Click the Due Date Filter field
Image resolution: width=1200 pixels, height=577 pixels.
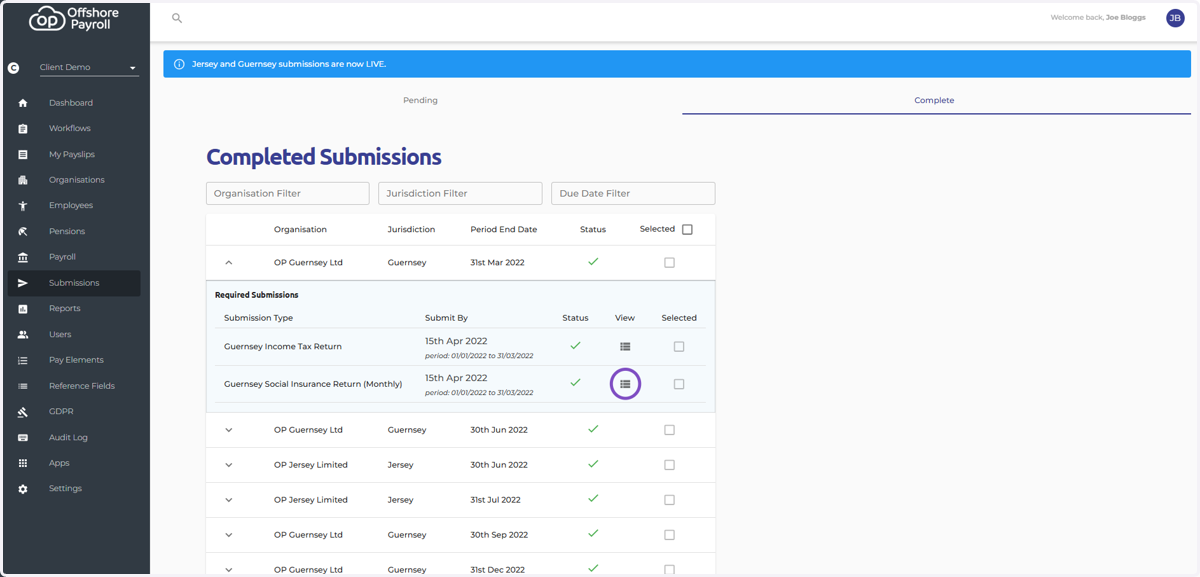coord(633,193)
